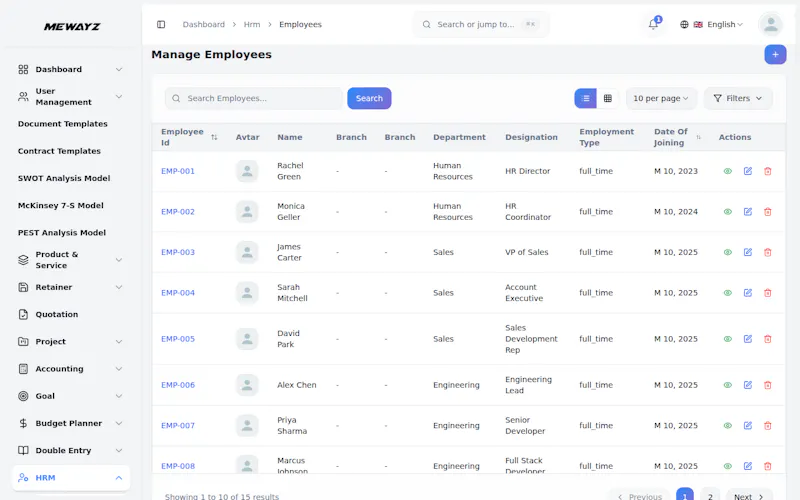Expand the Goal sidebar menu
Screen dimensions: 800x500
70,396
